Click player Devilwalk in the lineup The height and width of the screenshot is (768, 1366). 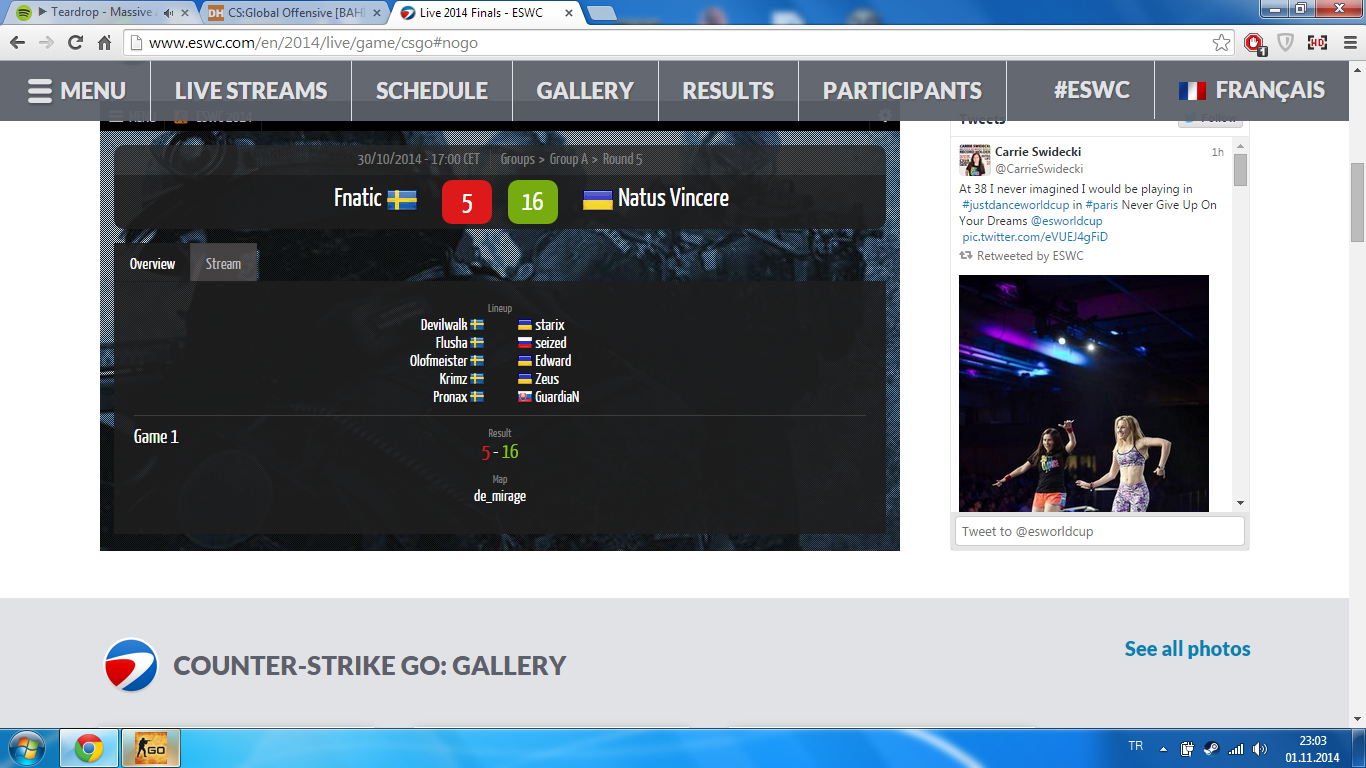pyautogui.click(x=444, y=325)
